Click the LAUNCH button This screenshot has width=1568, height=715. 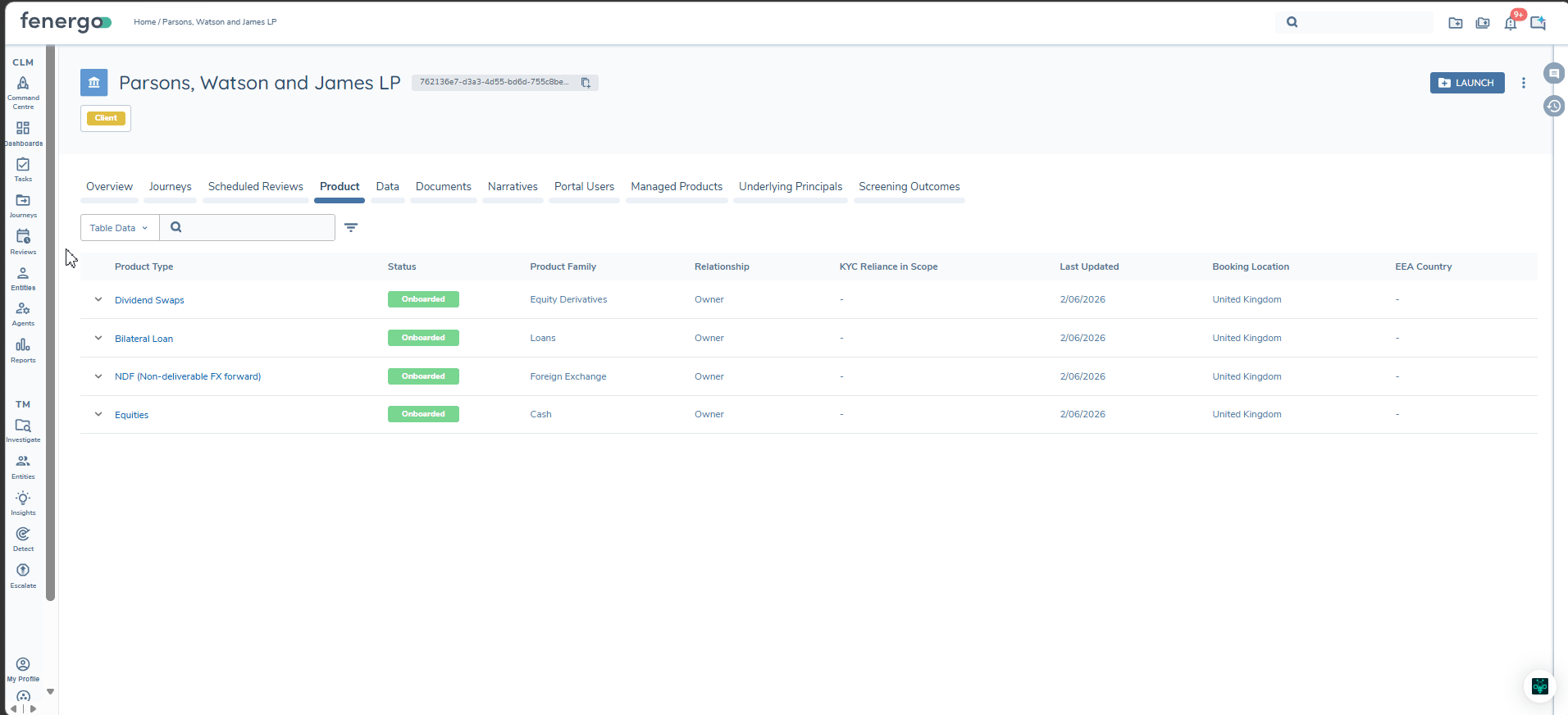[x=1467, y=83]
